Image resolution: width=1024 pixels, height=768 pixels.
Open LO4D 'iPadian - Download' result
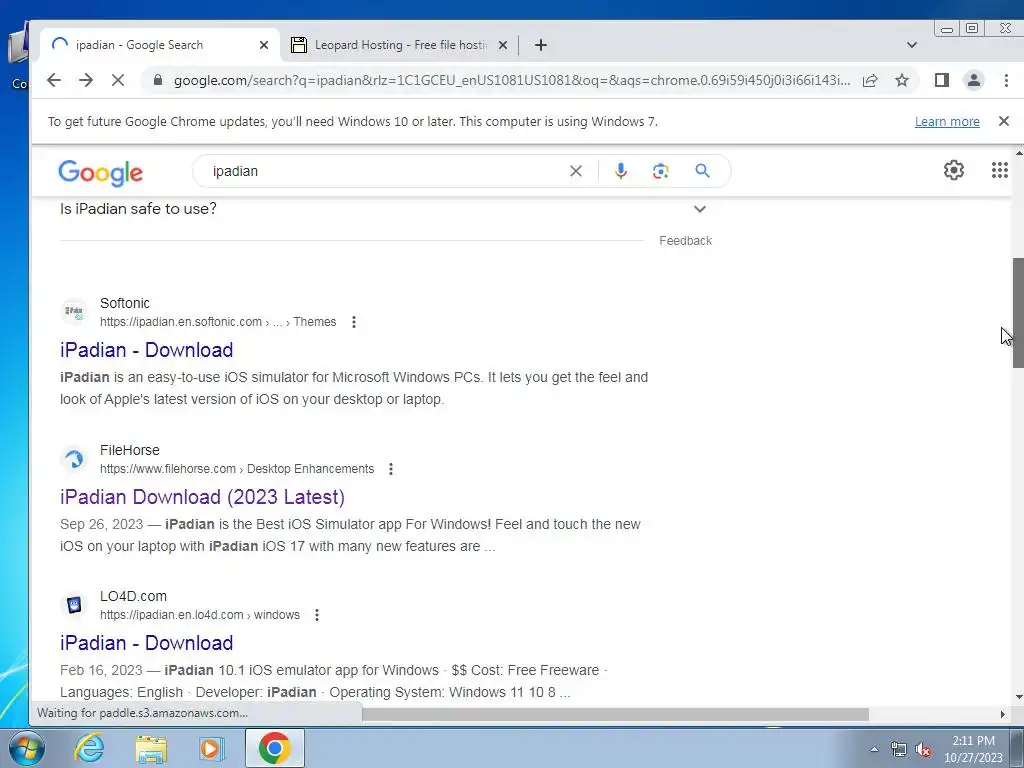click(x=146, y=643)
